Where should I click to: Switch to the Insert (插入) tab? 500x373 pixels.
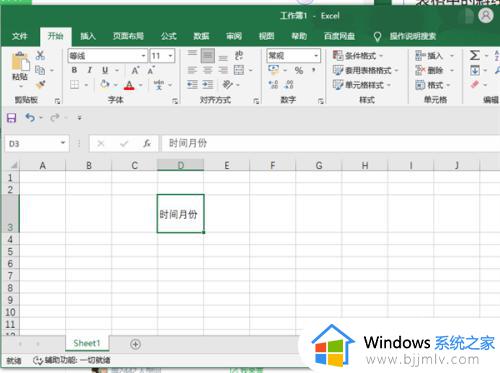88,36
